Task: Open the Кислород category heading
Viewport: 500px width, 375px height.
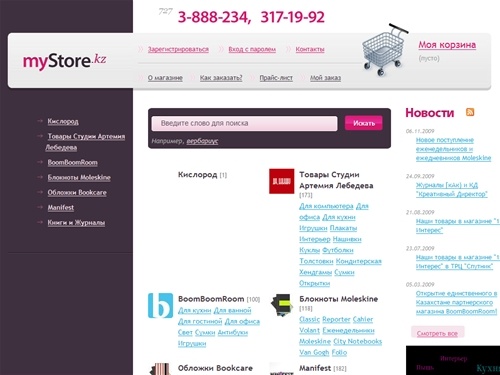Action: coord(197,175)
